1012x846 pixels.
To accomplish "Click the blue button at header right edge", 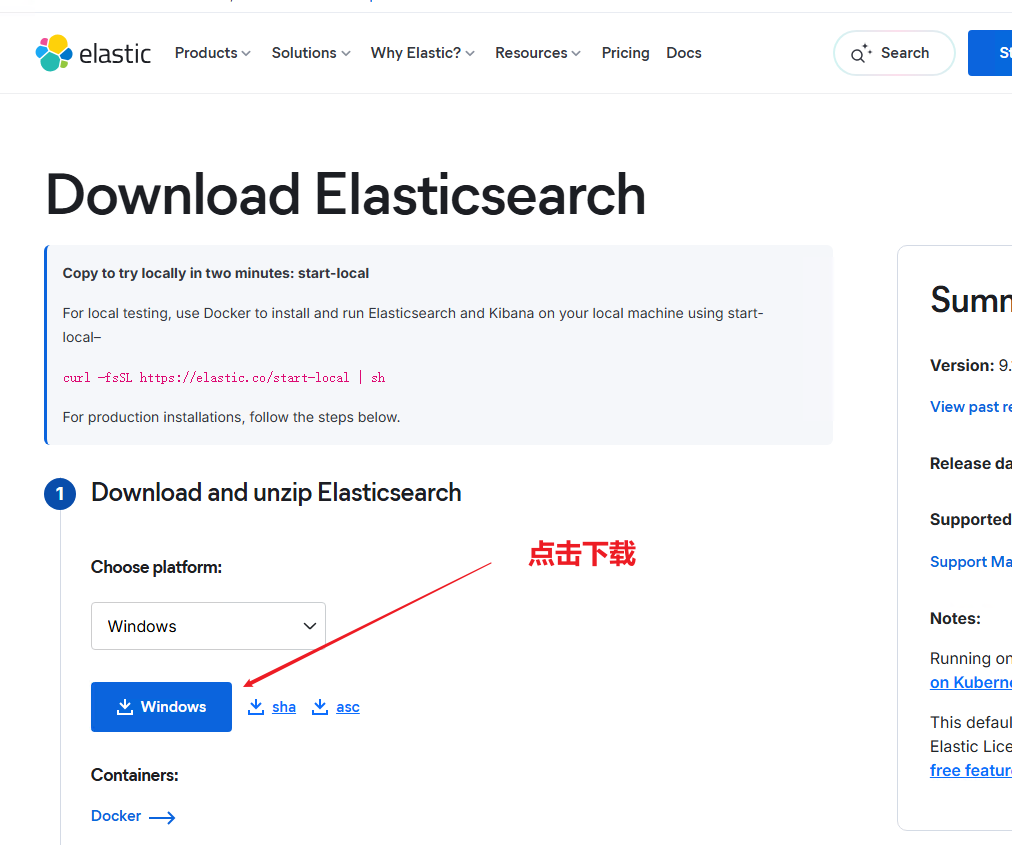I will pos(990,53).
